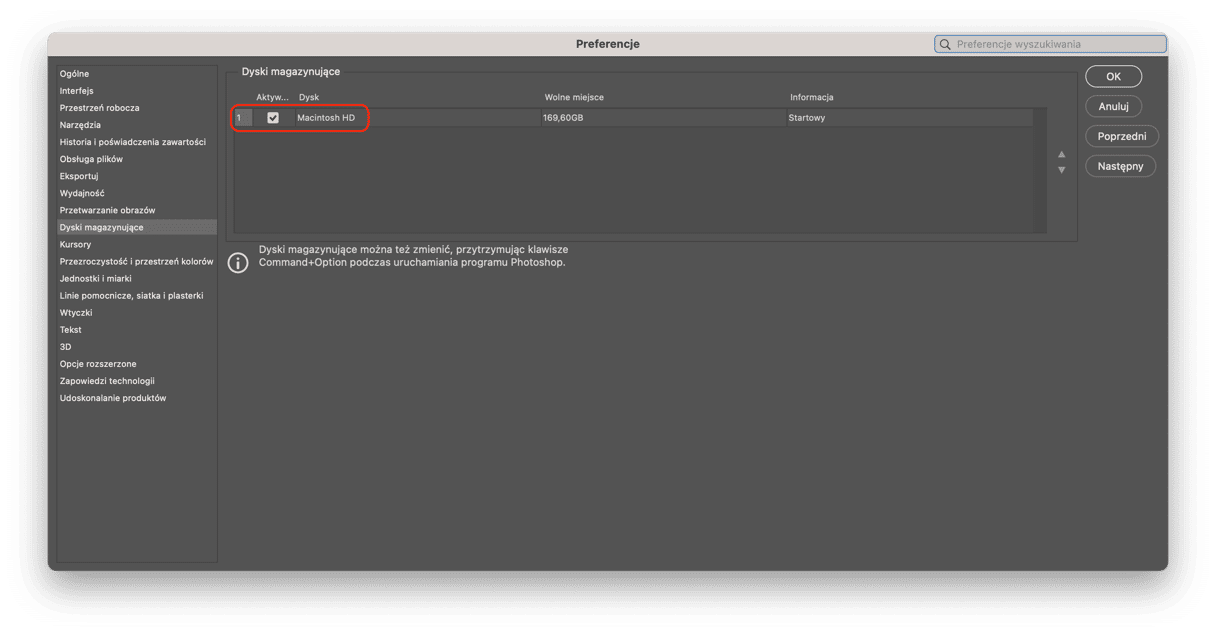This screenshot has height=634, width=1216.
Task: Go to previous panel with Poprzedni
Action: (x=1120, y=136)
